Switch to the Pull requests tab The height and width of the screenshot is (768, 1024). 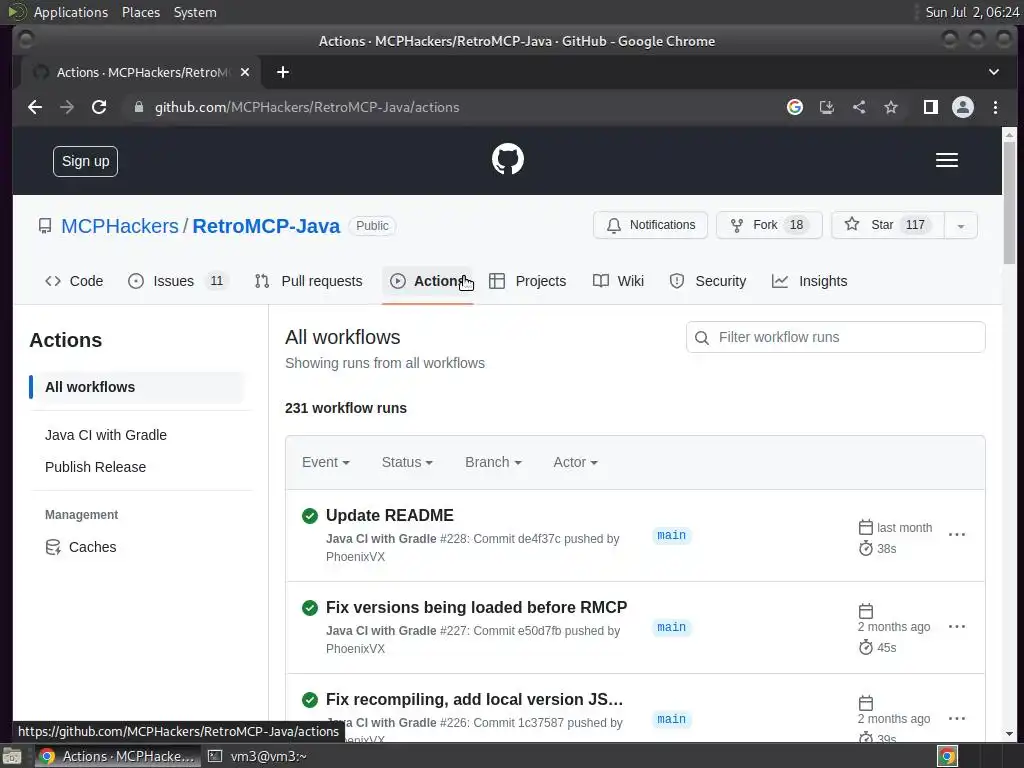(x=308, y=281)
